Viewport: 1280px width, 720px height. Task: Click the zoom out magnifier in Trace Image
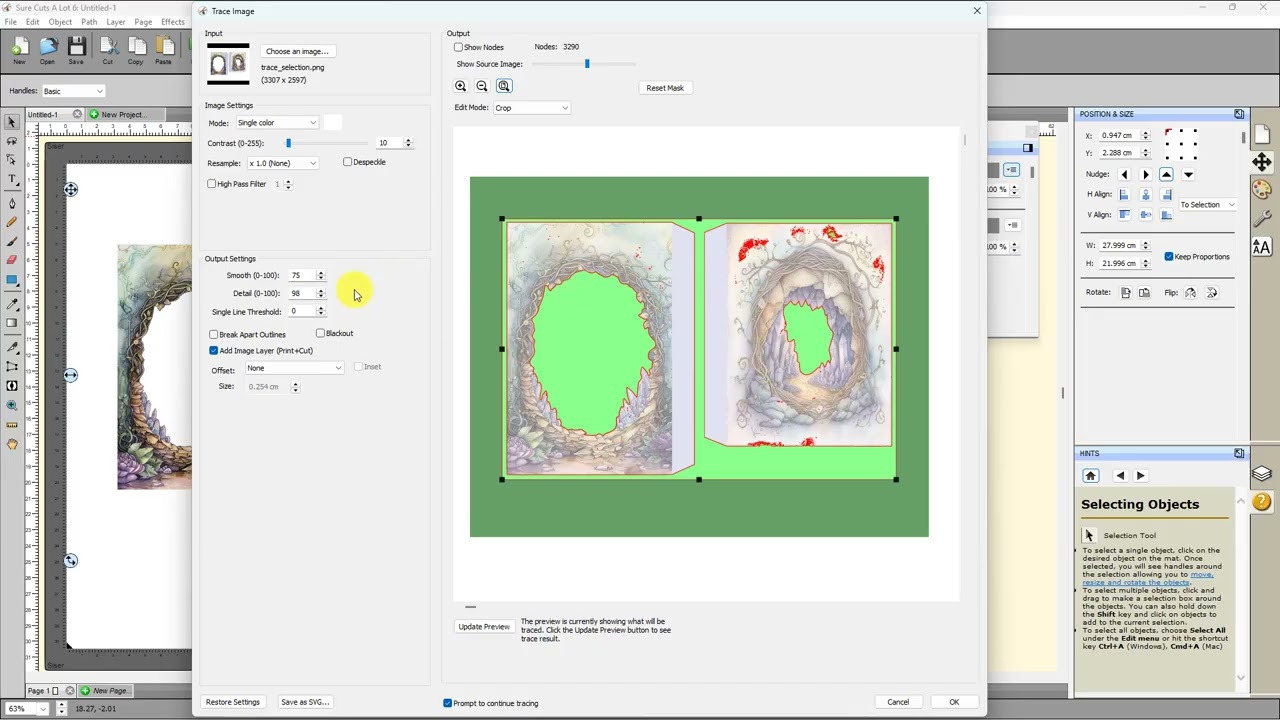coord(482,86)
